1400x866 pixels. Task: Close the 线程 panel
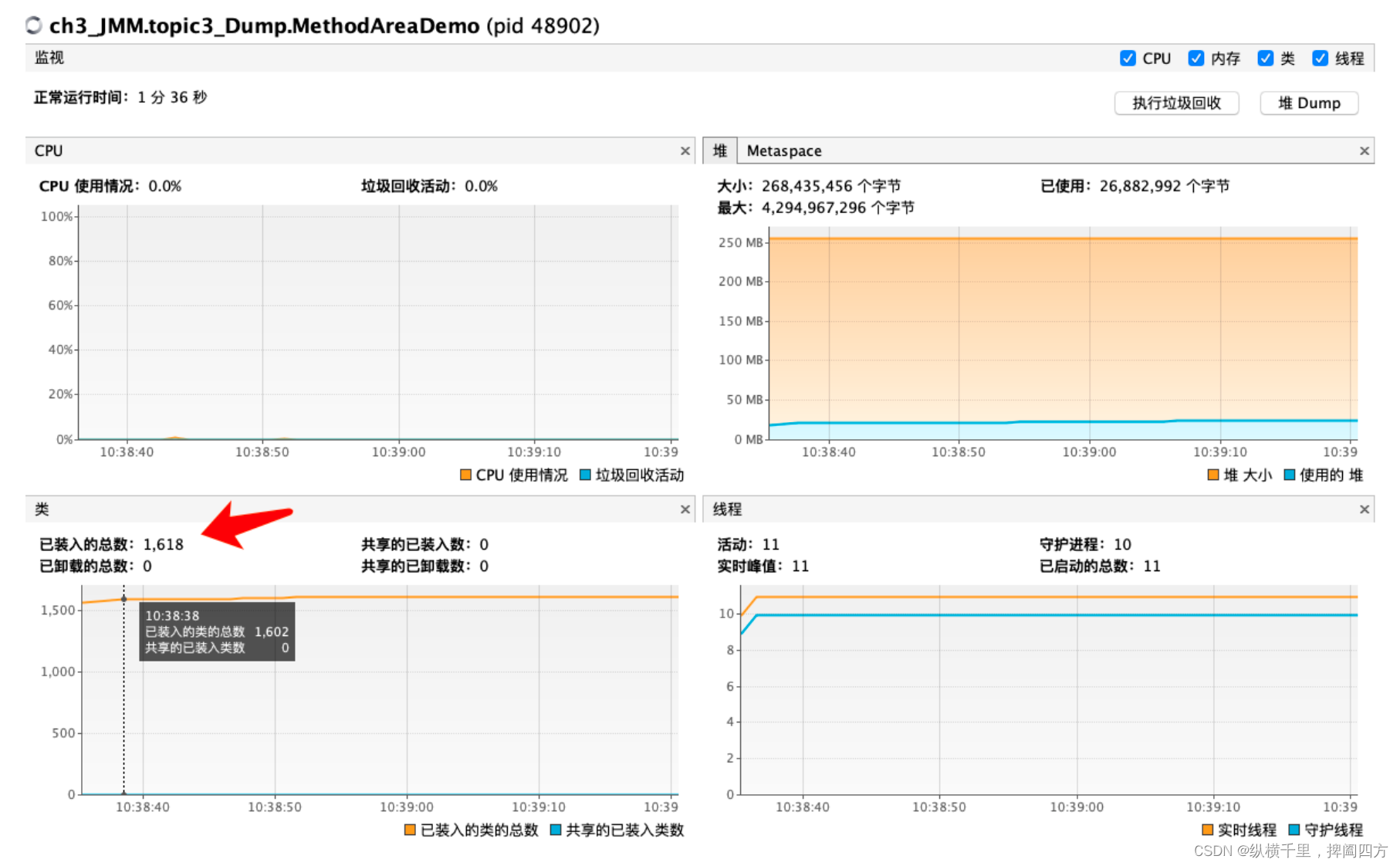(1364, 509)
